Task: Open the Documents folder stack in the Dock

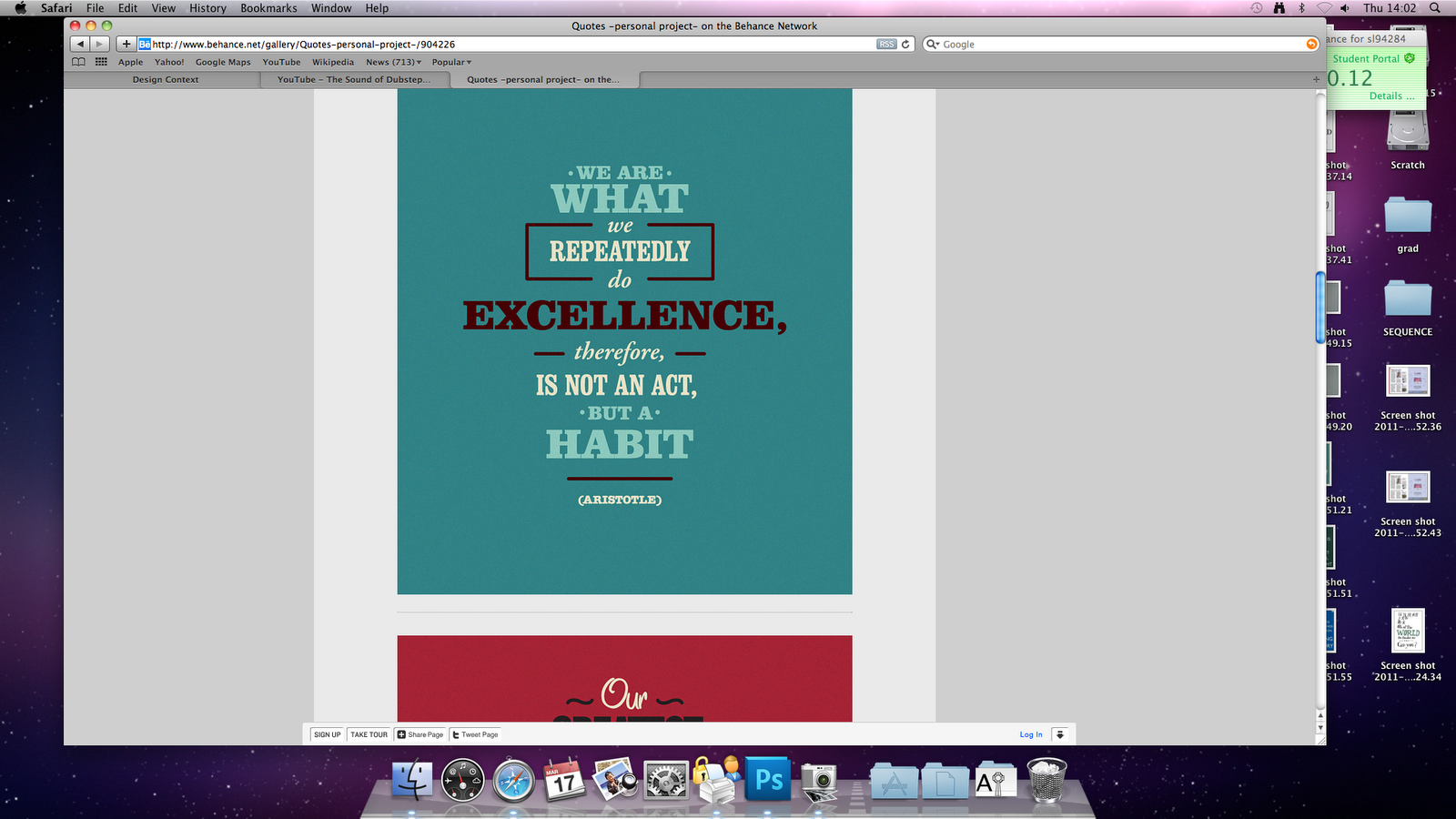Action: 945,781
